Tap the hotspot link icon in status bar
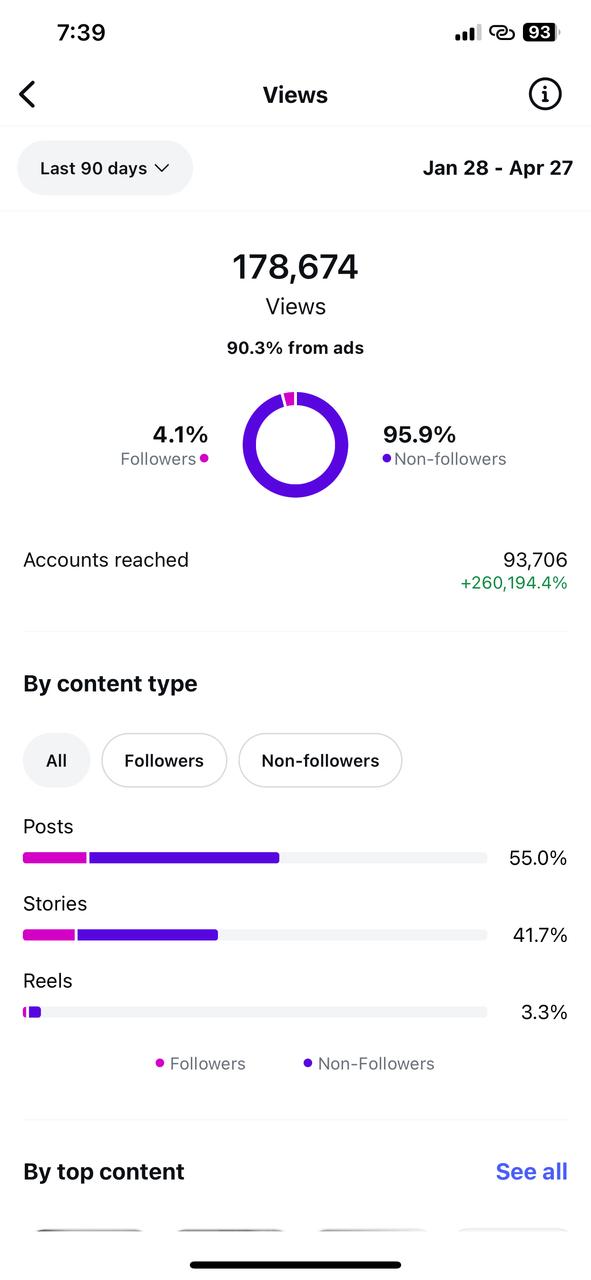 pos(502,33)
